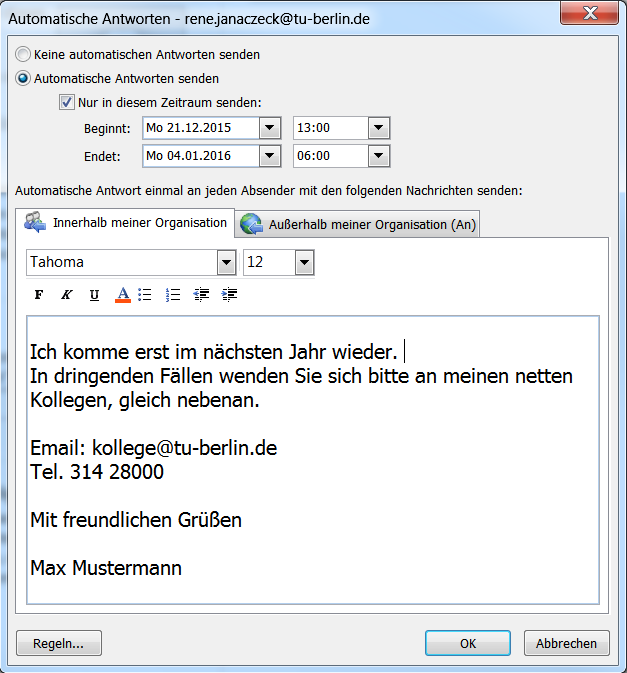Click the font color icon
This screenshot has width=627, height=673.
point(123,295)
